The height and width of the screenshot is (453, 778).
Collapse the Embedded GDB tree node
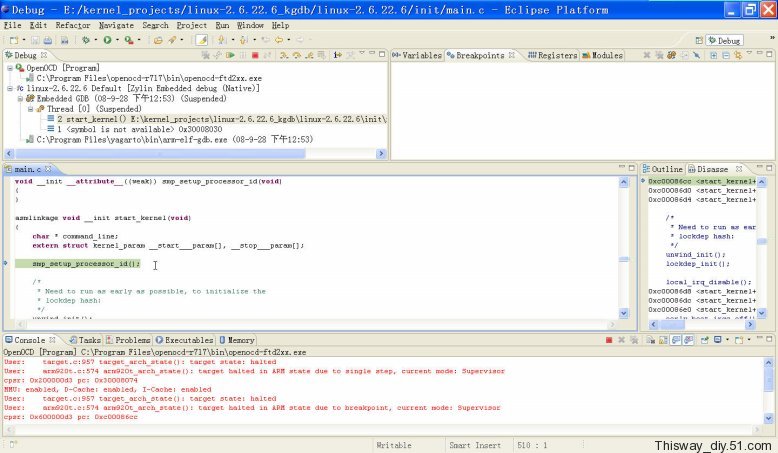20,99
